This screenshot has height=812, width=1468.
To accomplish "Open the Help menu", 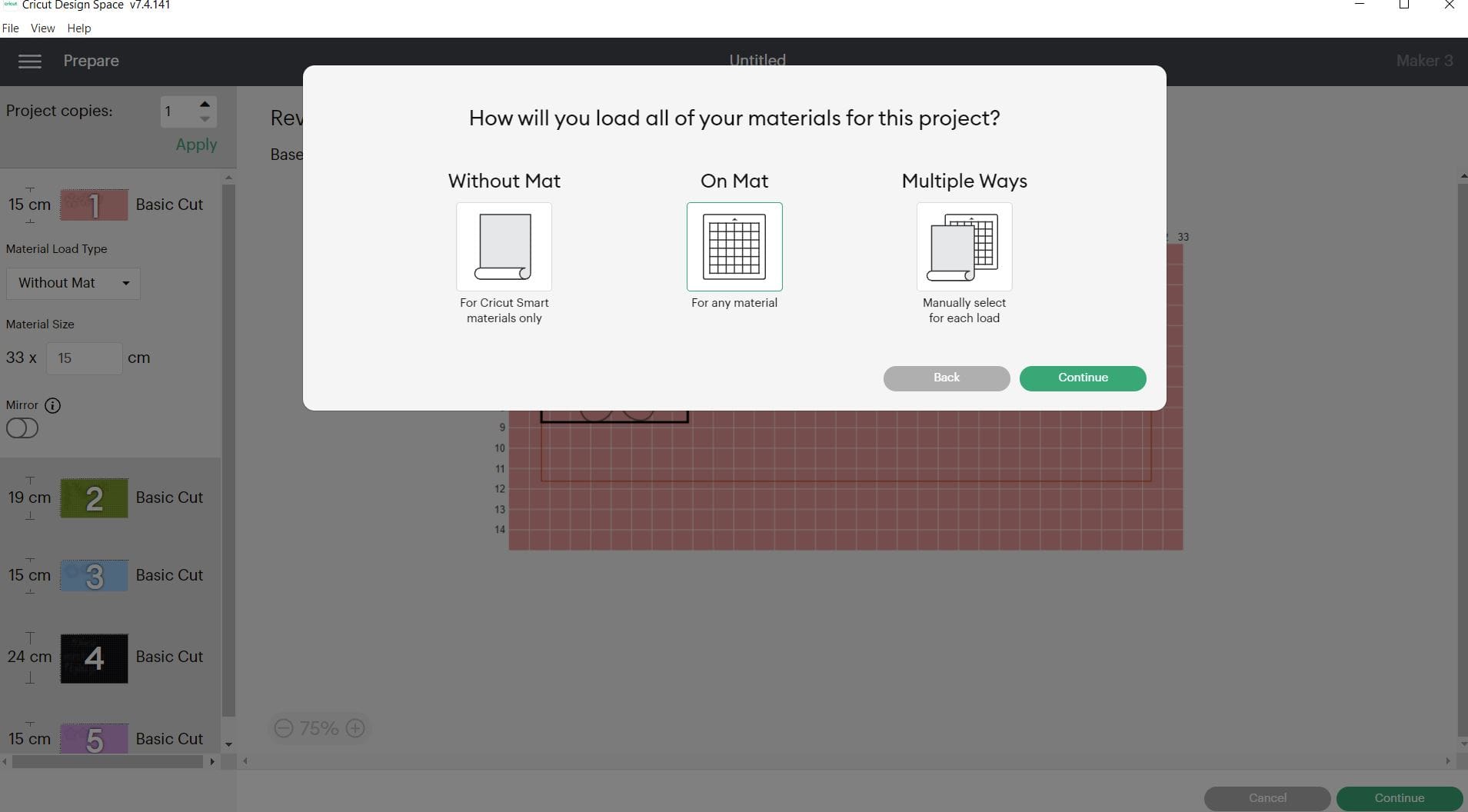I will (x=78, y=28).
